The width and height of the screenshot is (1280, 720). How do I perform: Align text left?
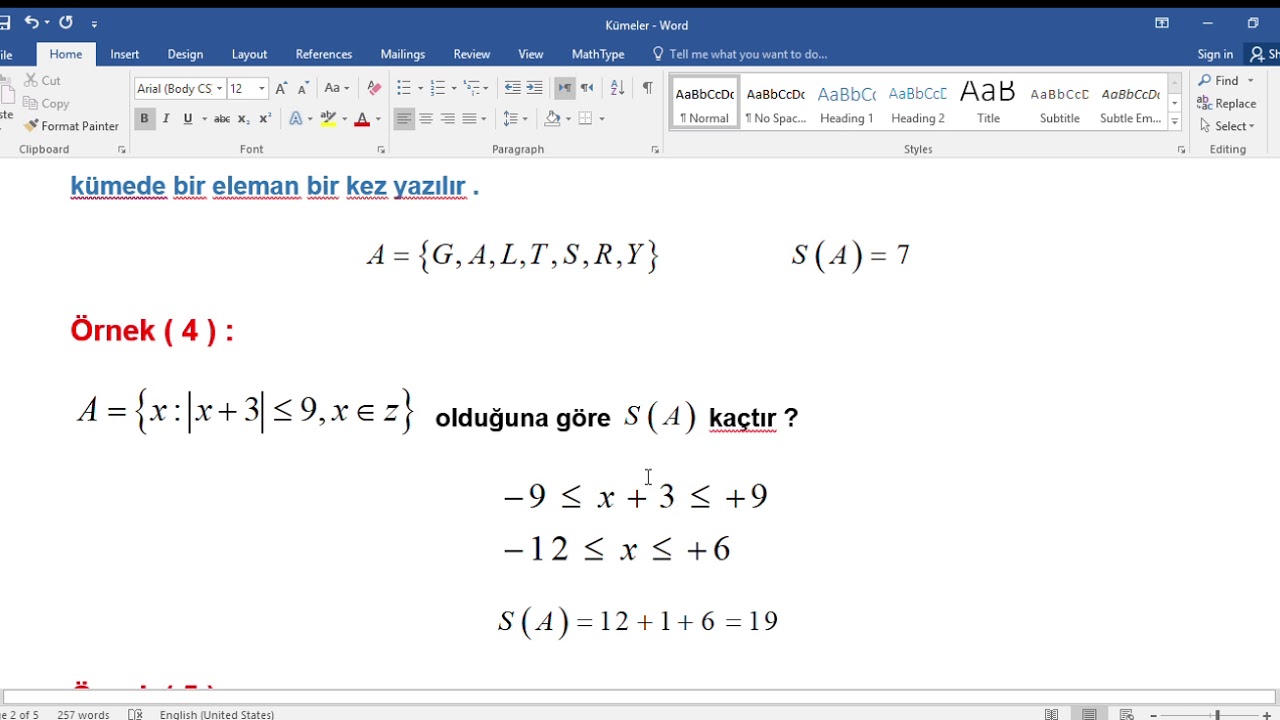tap(404, 118)
